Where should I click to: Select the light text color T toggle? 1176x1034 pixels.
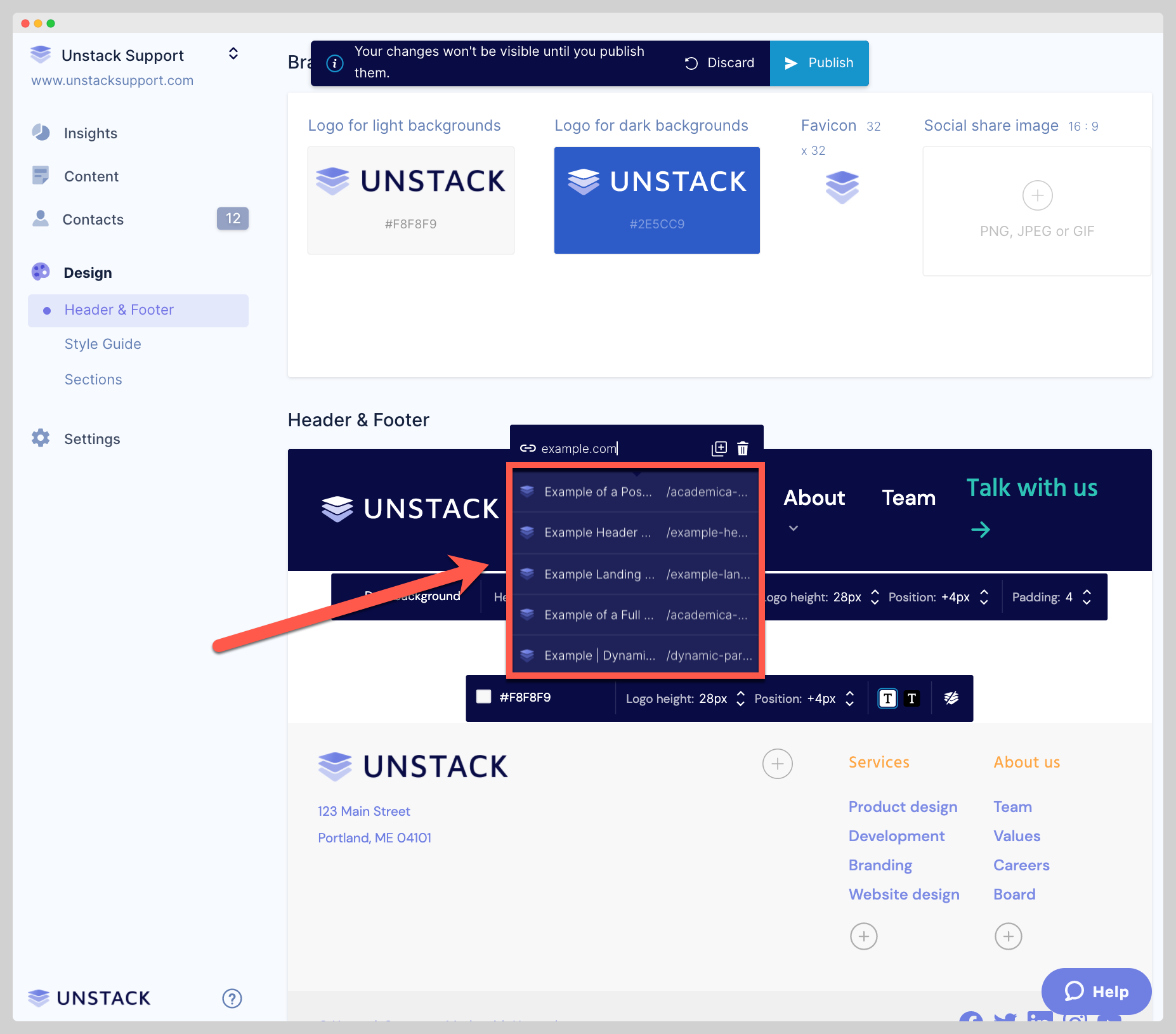click(x=887, y=698)
